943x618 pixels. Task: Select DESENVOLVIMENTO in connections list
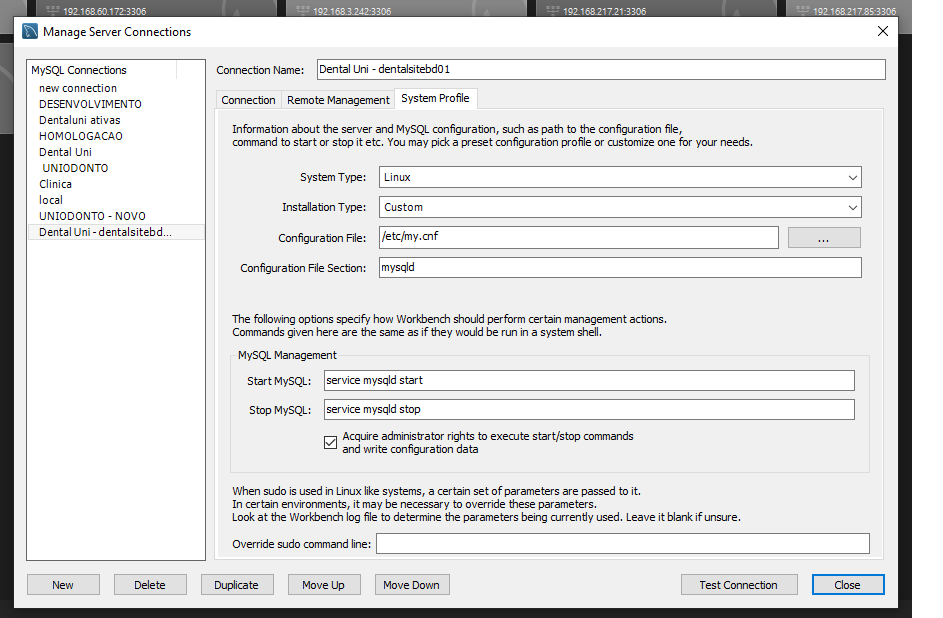pos(90,104)
